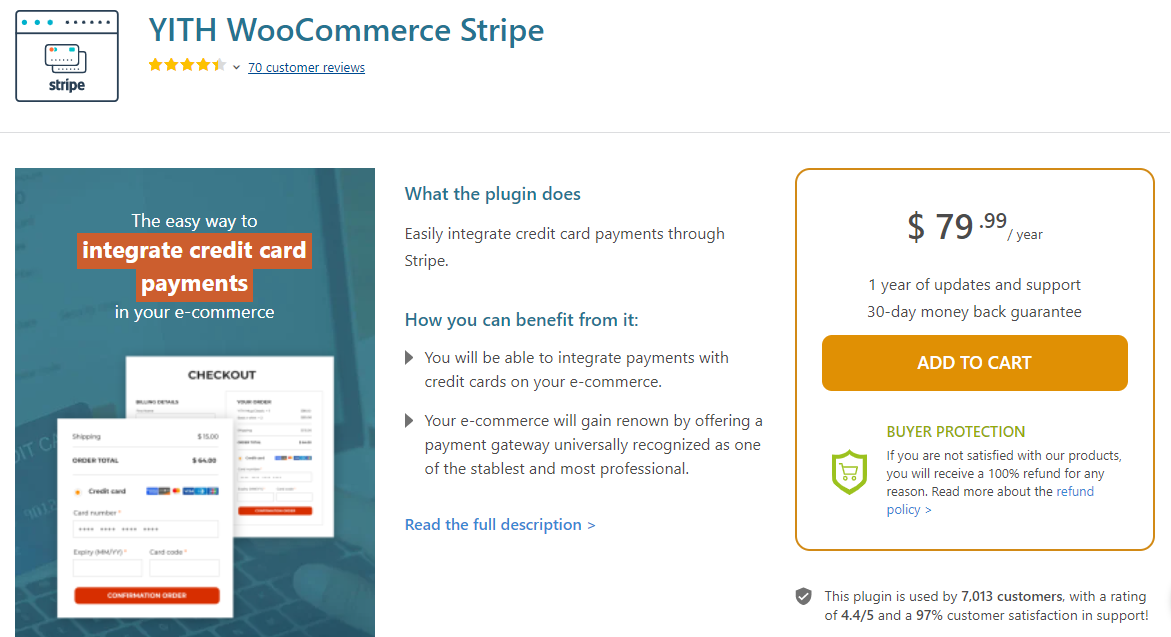Viewport: 1171px width, 637px height.
Task: Click the YITH WooCommerce Stripe title
Action: click(347, 30)
